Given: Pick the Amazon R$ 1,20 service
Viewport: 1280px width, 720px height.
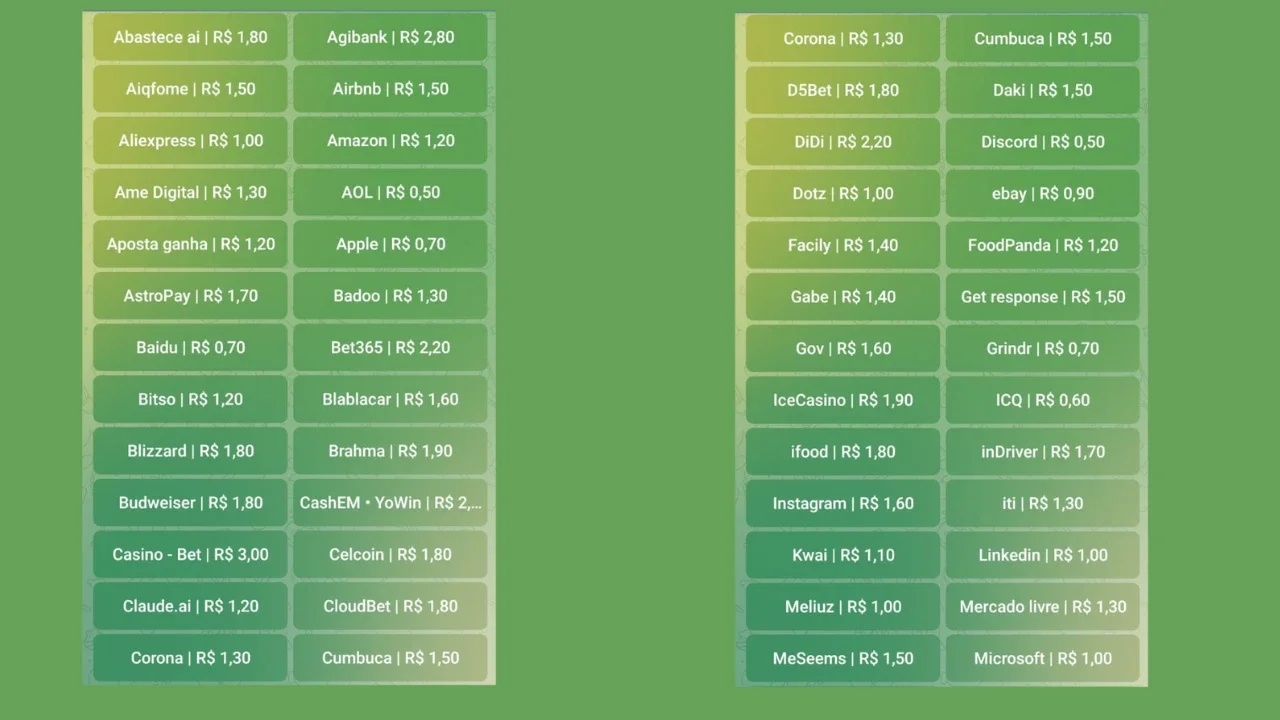Looking at the screenshot, I should [390, 141].
